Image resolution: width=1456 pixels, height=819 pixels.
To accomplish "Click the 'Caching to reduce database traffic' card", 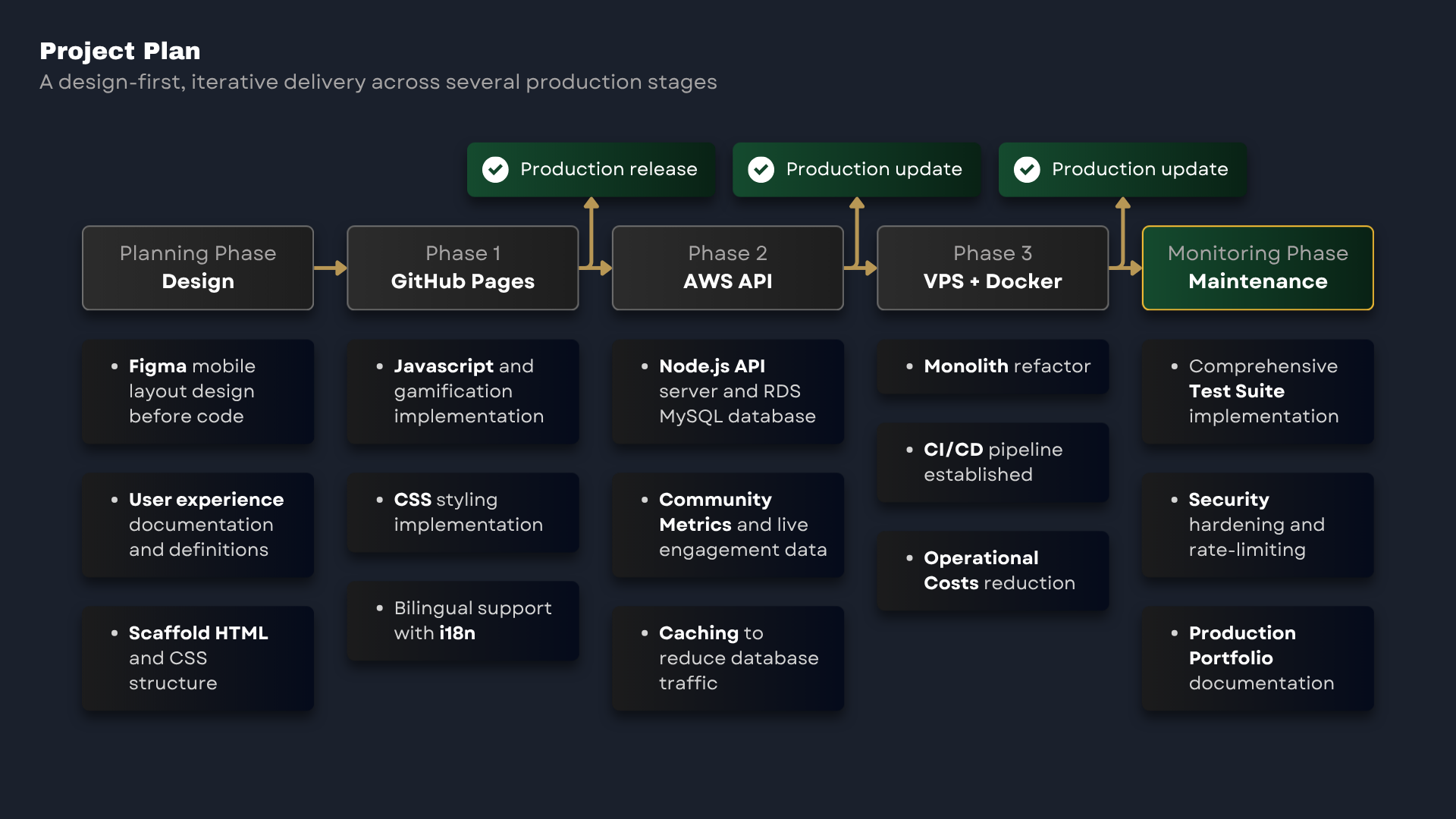I will click(728, 658).
